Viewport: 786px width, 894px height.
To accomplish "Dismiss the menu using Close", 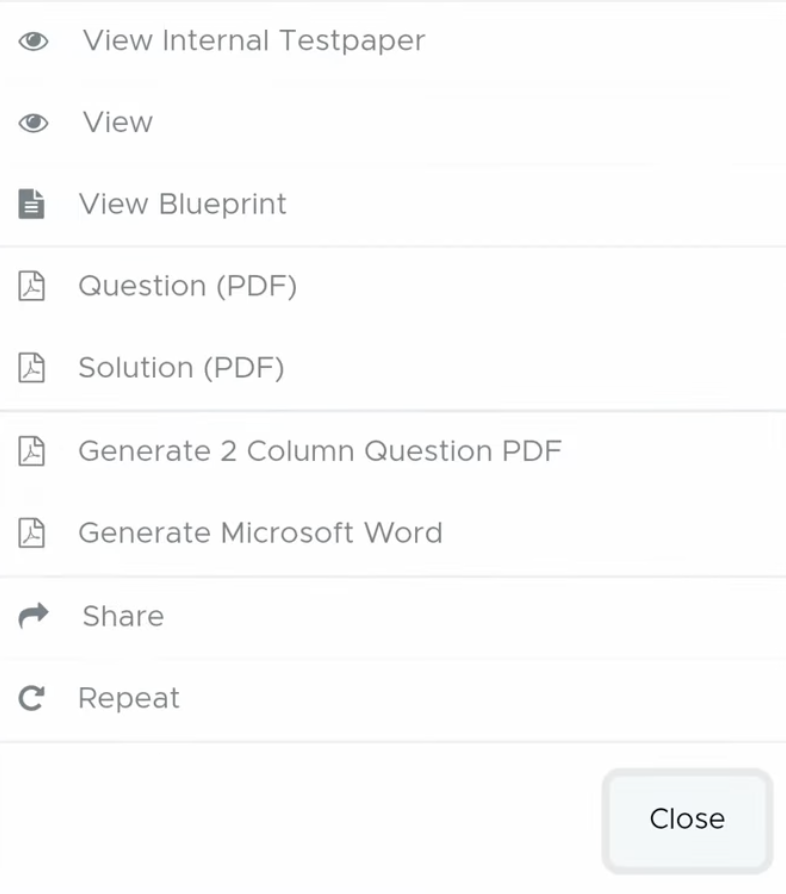I will tap(687, 819).
